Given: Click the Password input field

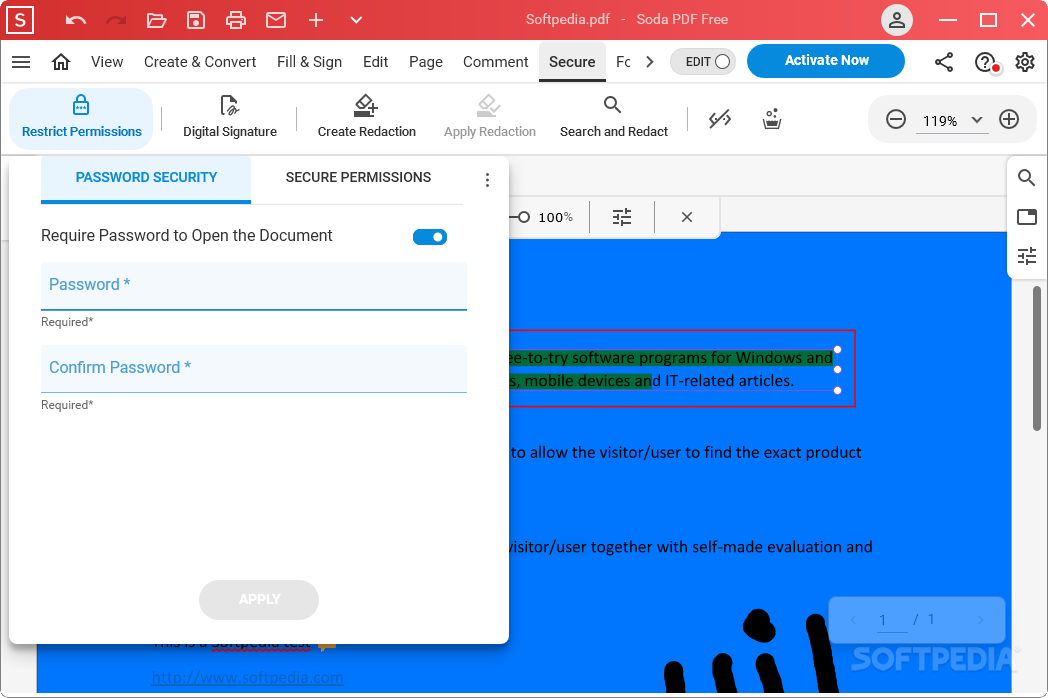Looking at the screenshot, I should 254,286.
